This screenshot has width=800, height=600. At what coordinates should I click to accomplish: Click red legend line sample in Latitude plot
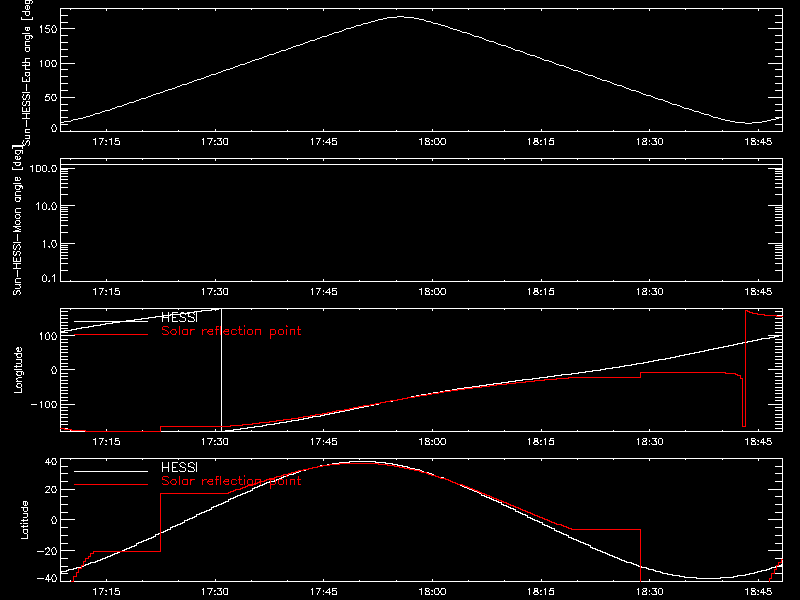[x=111, y=485]
